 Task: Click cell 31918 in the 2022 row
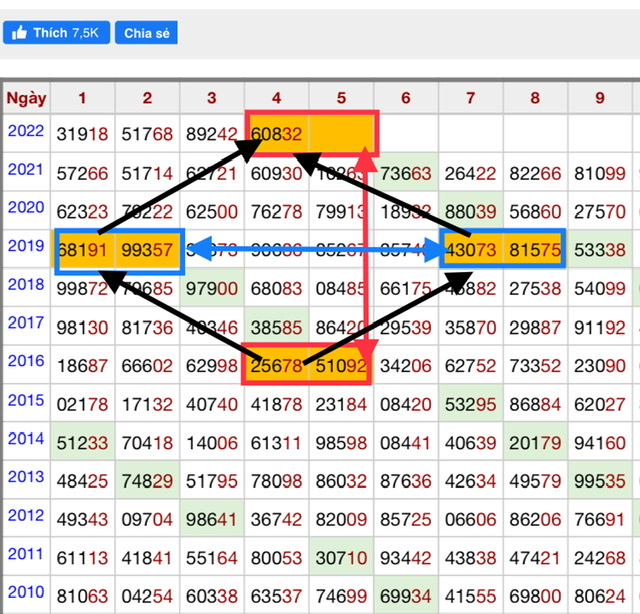click(84, 134)
